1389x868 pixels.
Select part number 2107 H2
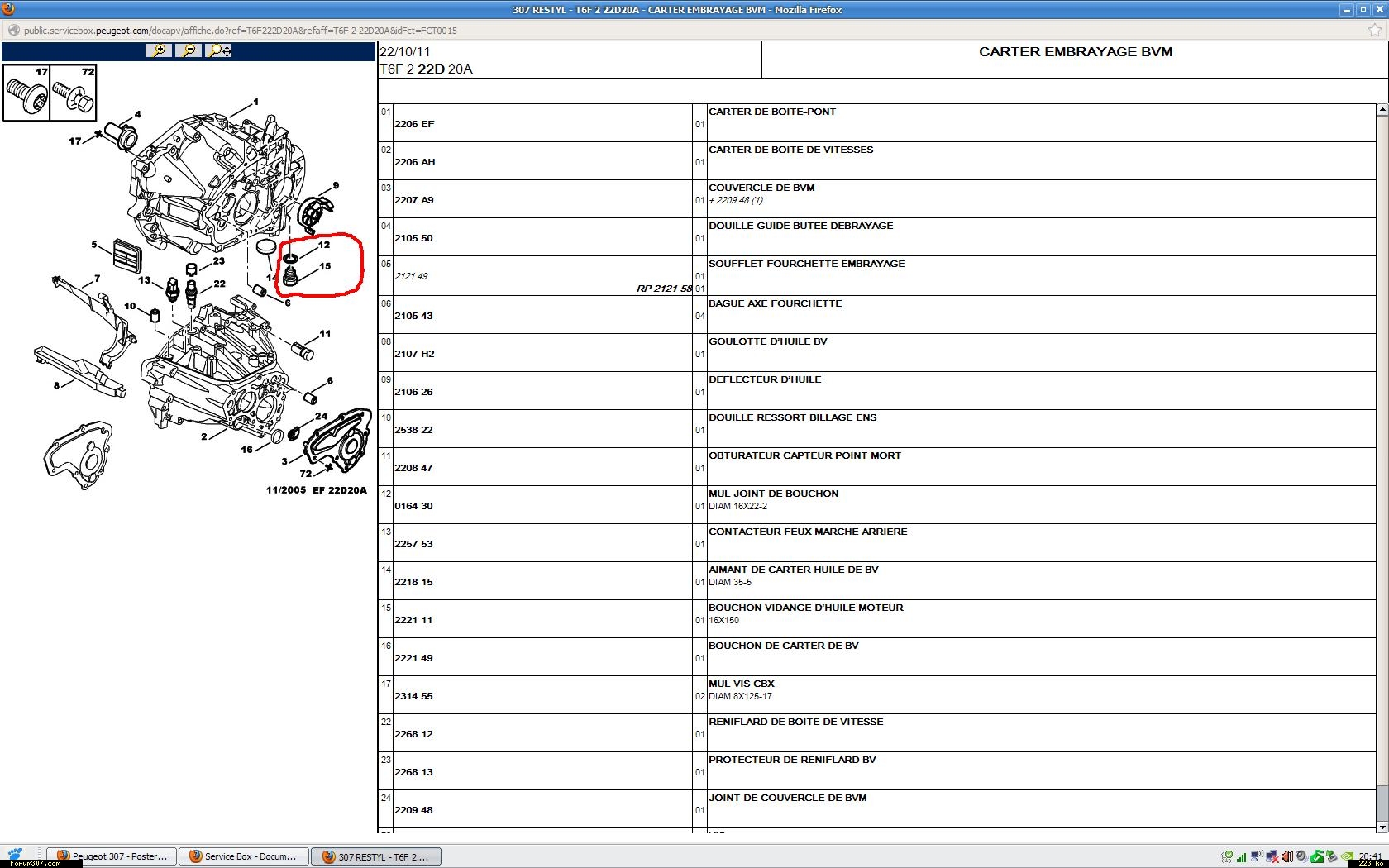[x=414, y=354]
